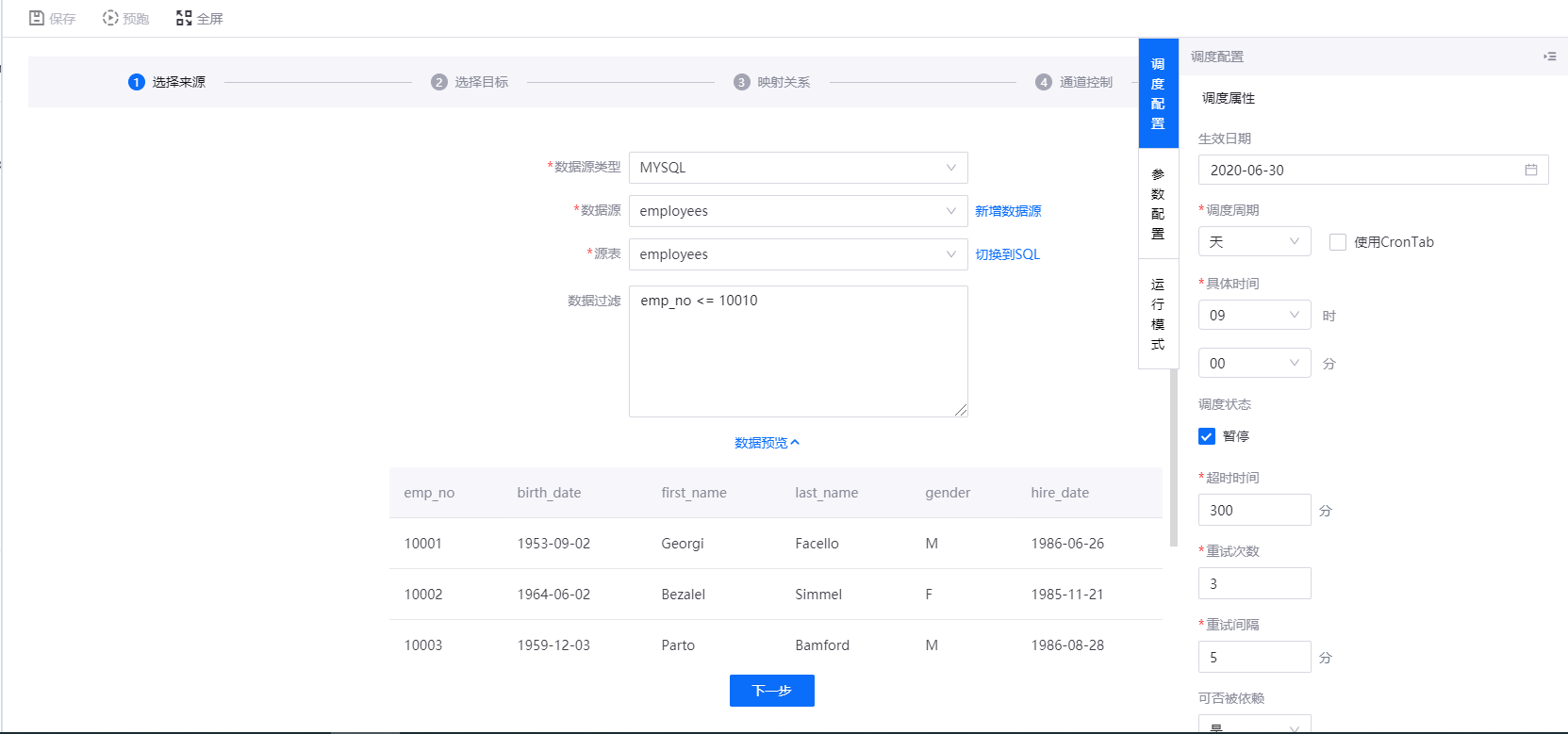
Task: Click the 数据过滤 text area
Action: coord(798,351)
